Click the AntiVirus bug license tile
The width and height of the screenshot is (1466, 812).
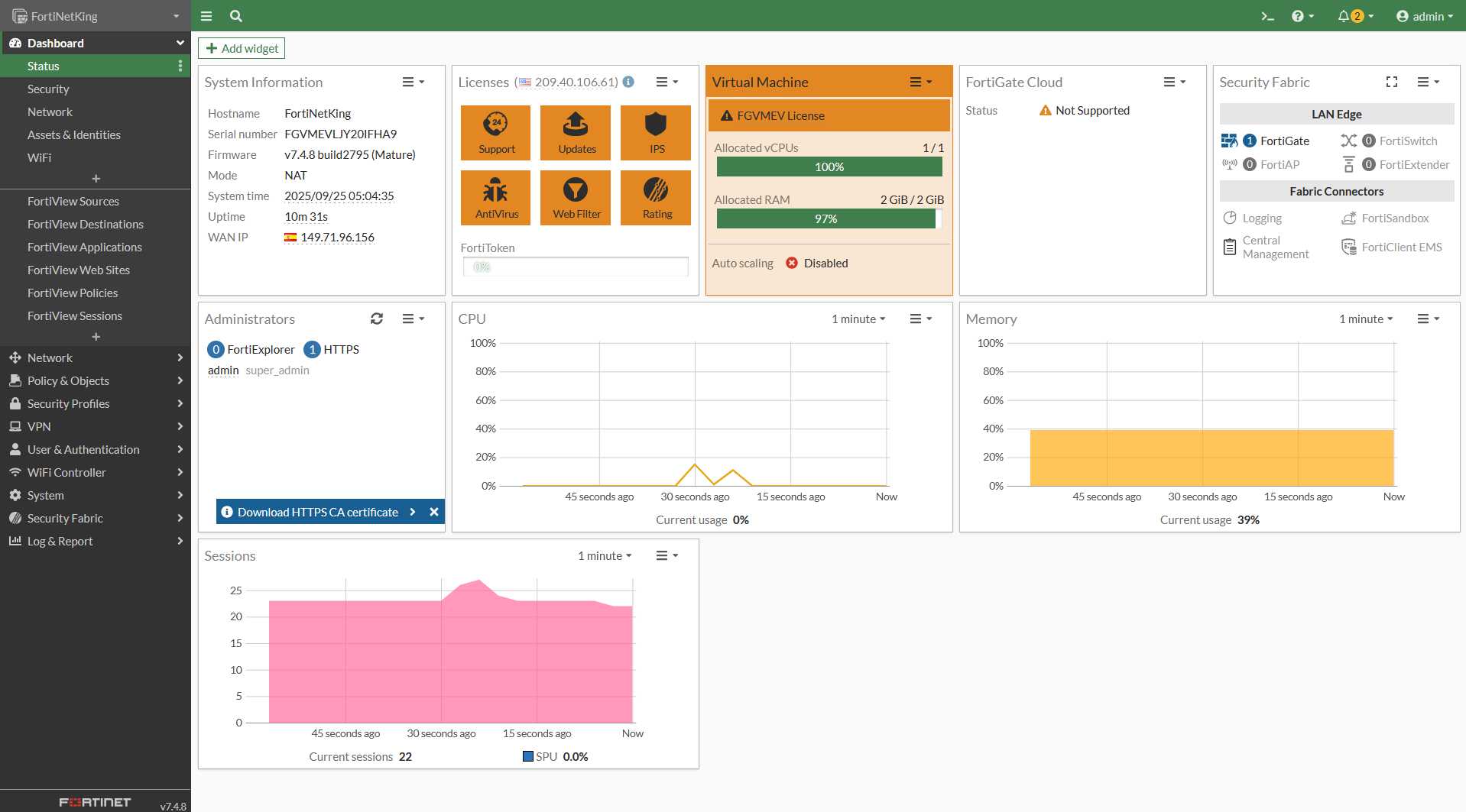pyautogui.click(x=497, y=198)
